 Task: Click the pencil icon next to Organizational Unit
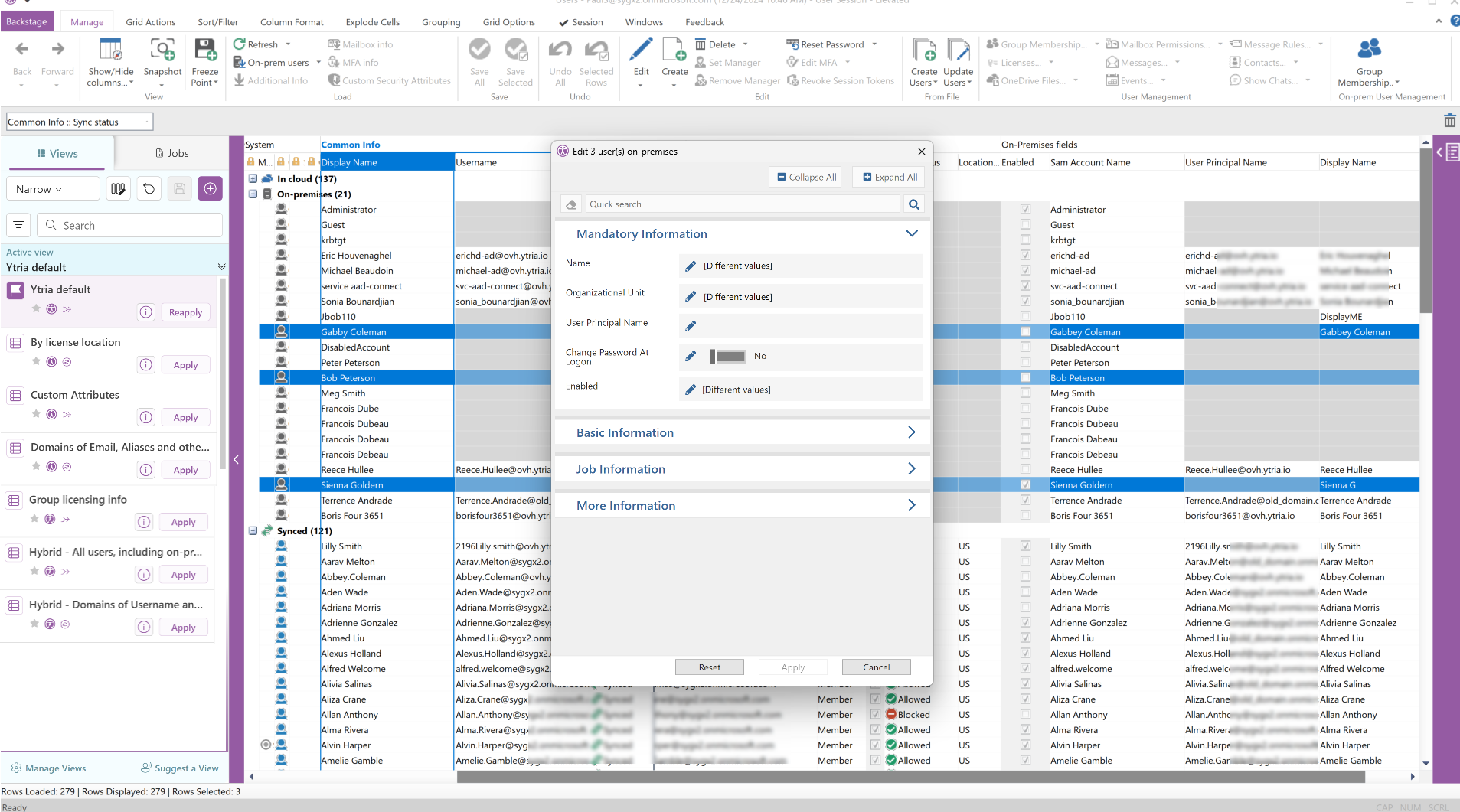coord(691,297)
